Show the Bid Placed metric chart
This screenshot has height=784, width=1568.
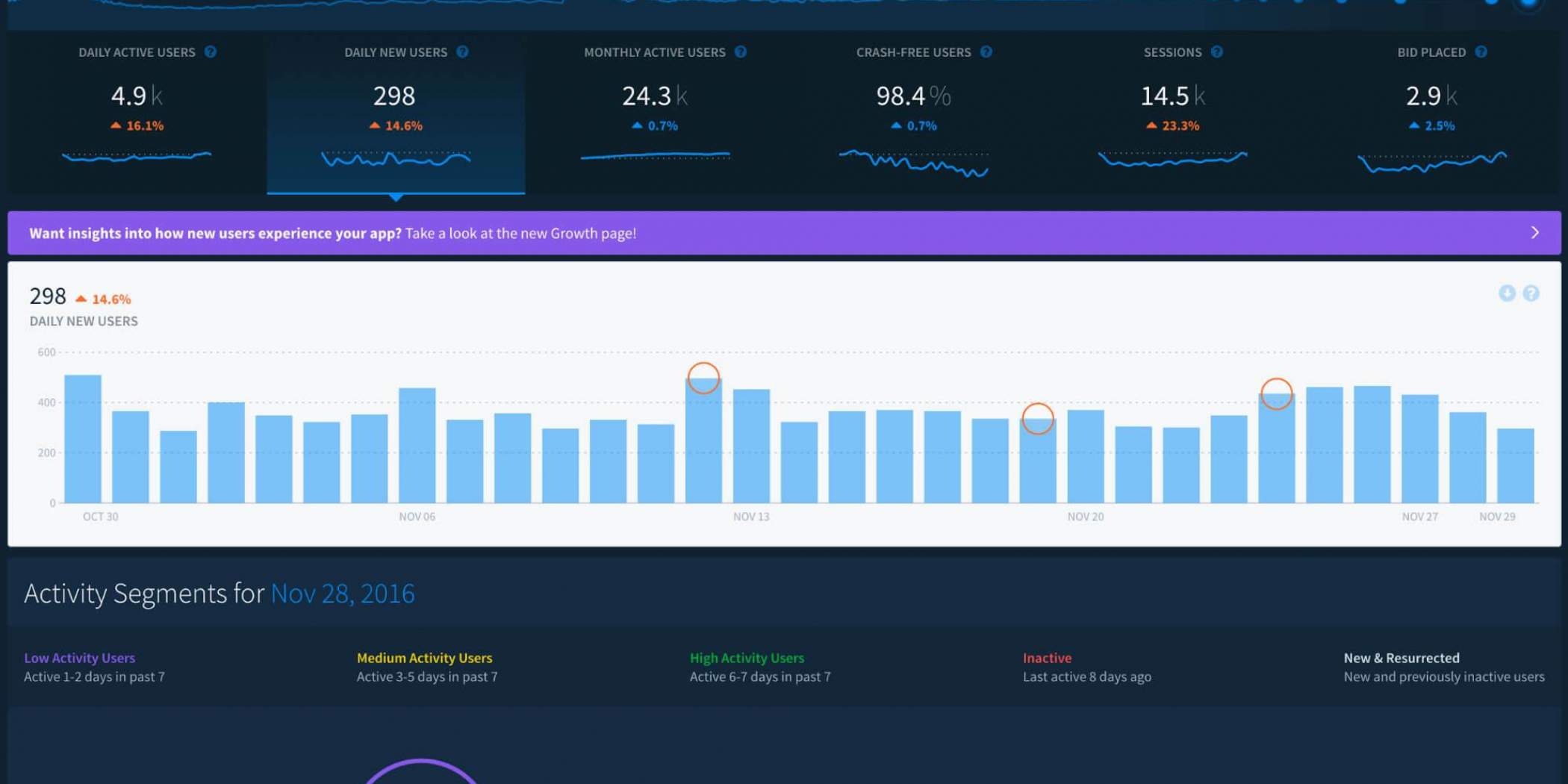pyautogui.click(x=1431, y=112)
